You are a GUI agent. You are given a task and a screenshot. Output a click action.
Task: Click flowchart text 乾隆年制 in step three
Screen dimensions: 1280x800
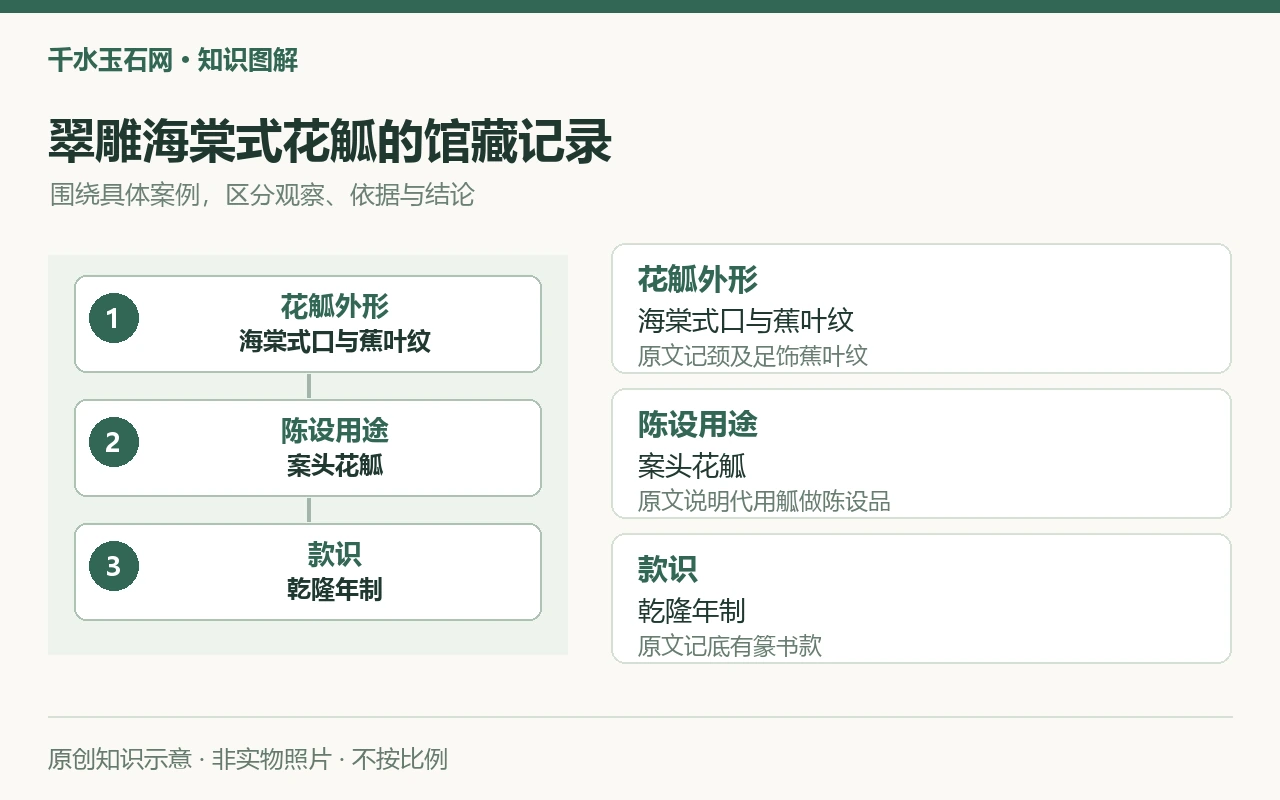[334, 589]
